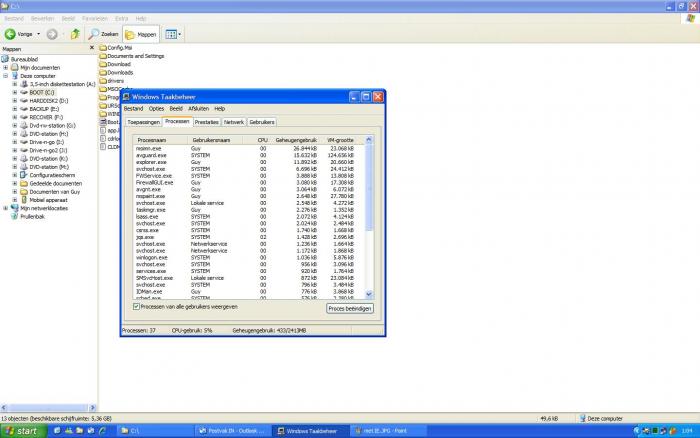
Task: Open the Vorige history dropdown arrow
Action: 38,34
